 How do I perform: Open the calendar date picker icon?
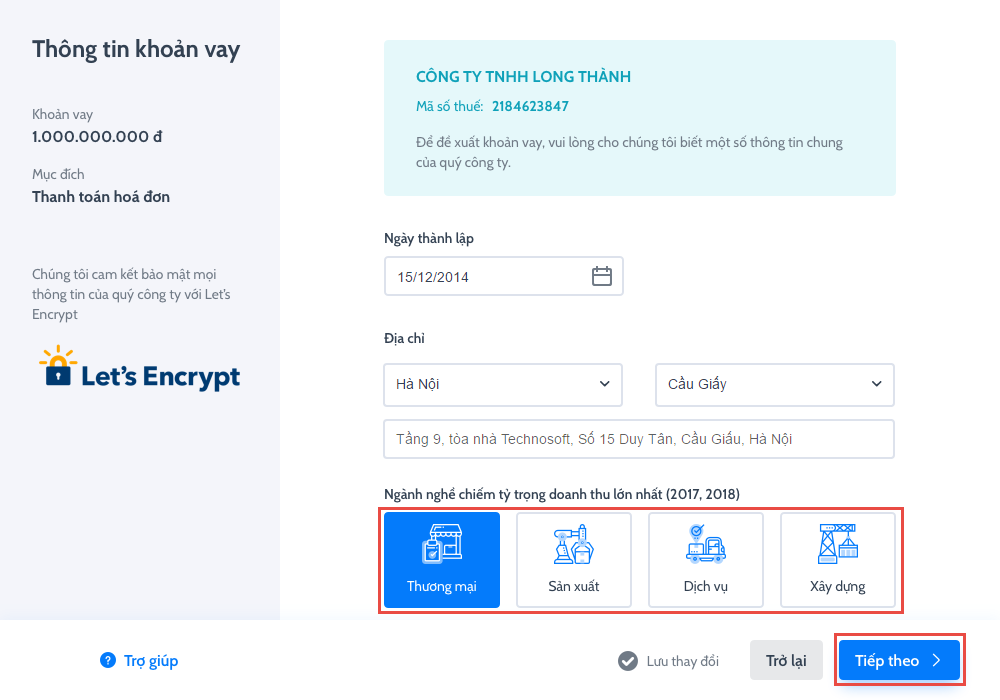pyautogui.click(x=601, y=276)
